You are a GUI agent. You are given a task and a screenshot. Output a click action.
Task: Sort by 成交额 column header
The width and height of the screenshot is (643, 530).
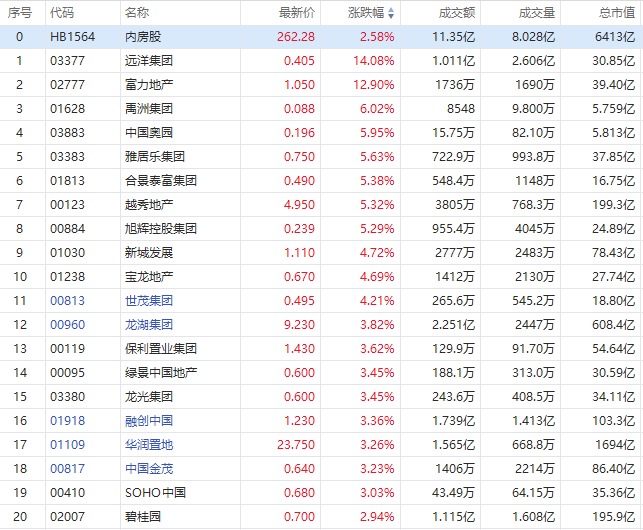pyautogui.click(x=457, y=13)
